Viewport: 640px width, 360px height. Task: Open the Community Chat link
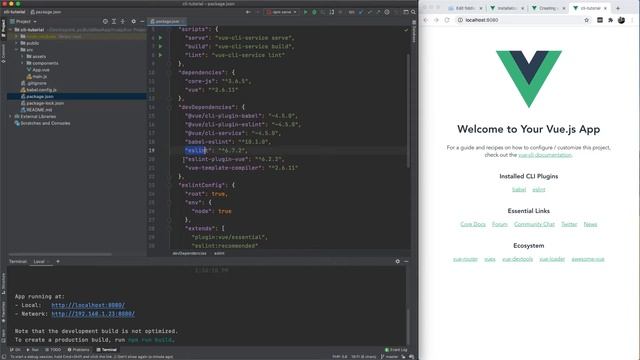coord(534,224)
